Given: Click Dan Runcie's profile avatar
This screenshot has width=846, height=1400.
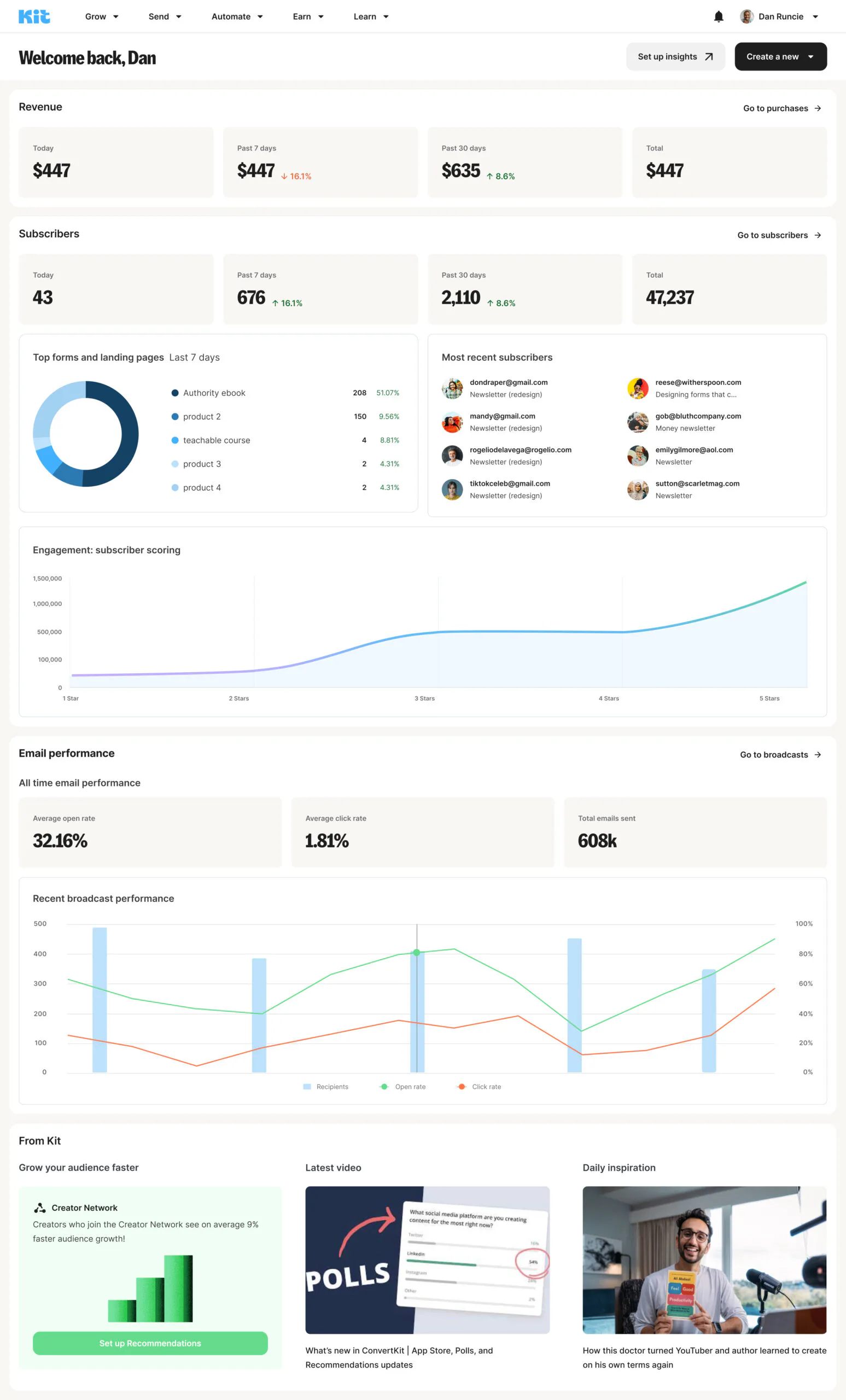Looking at the screenshot, I should (746, 16).
